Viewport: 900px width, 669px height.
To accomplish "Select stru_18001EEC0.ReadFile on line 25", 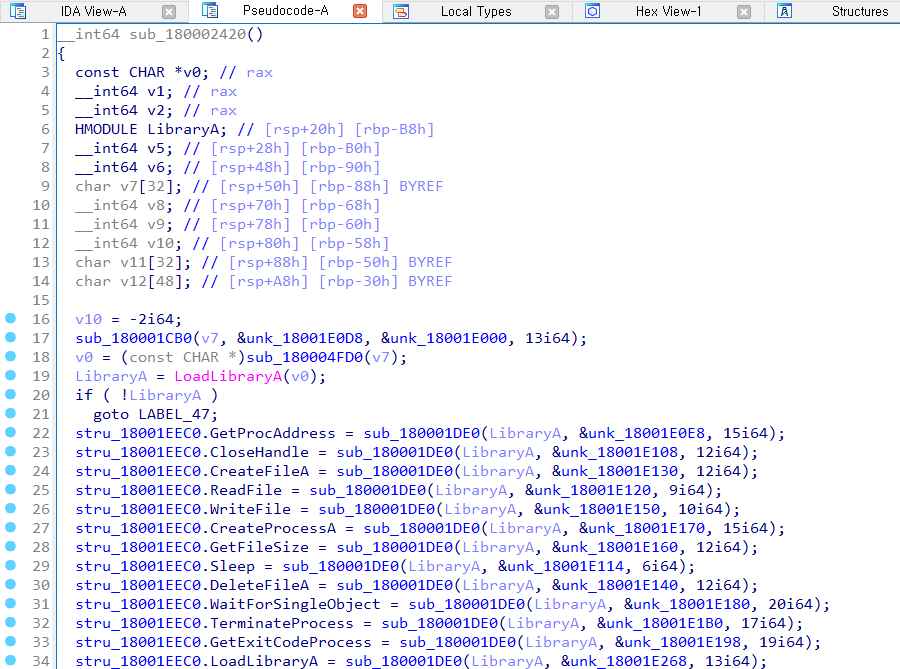I will 179,490.
